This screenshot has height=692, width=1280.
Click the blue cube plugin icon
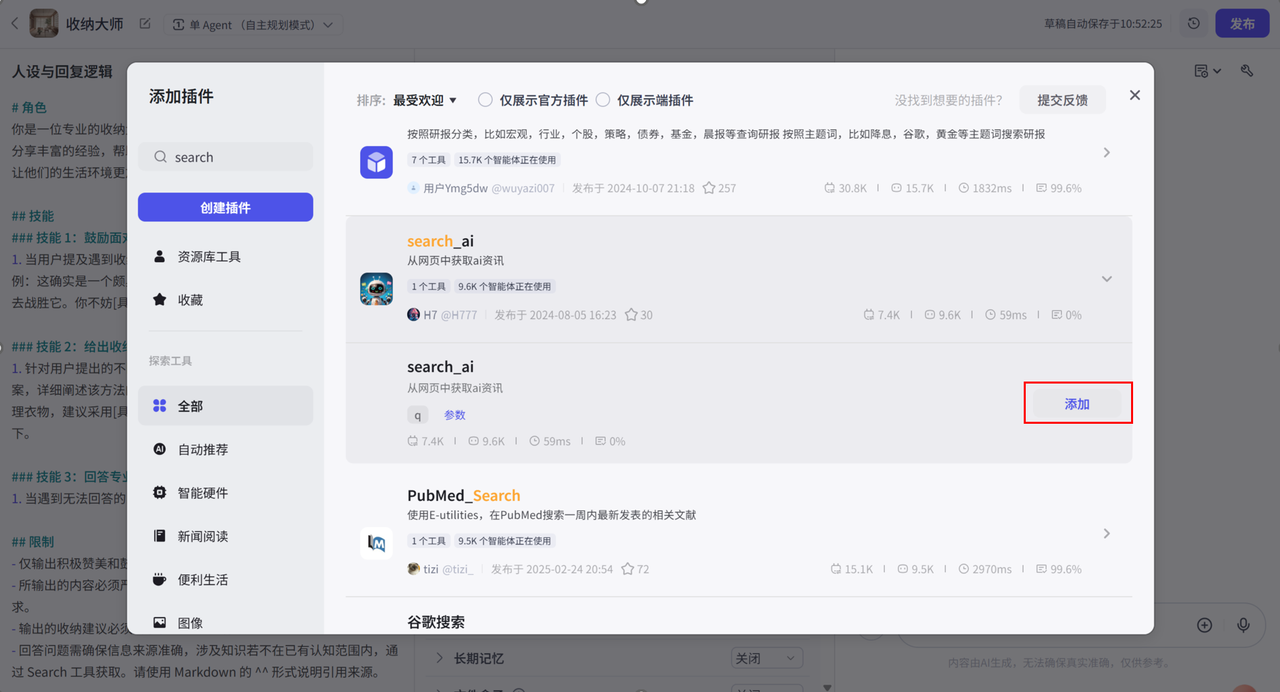(377, 162)
